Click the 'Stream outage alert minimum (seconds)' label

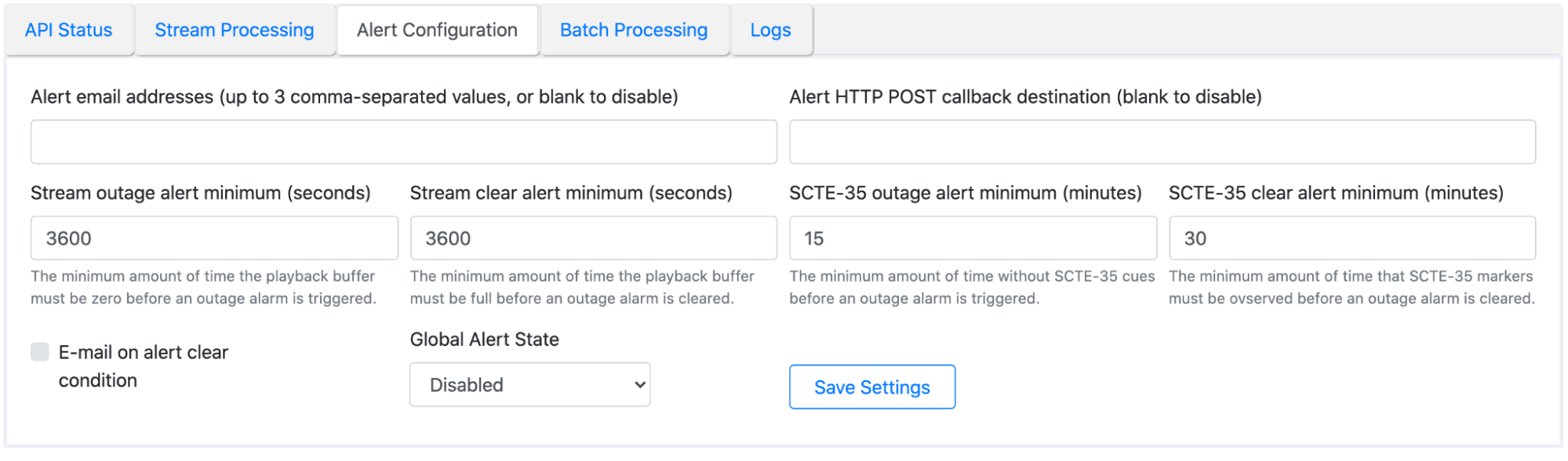point(200,193)
